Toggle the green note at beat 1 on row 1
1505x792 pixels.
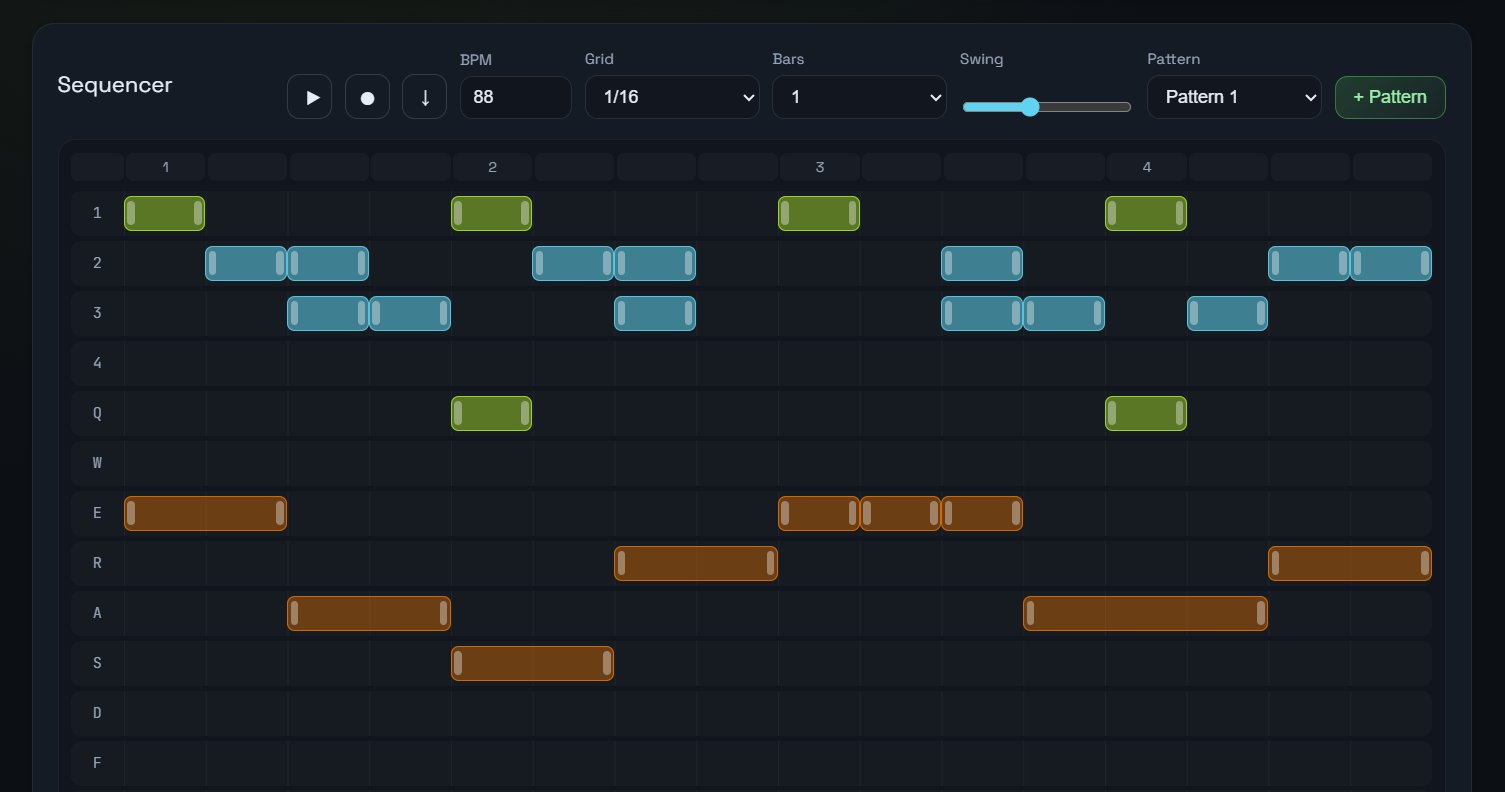(x=164, y=213)
